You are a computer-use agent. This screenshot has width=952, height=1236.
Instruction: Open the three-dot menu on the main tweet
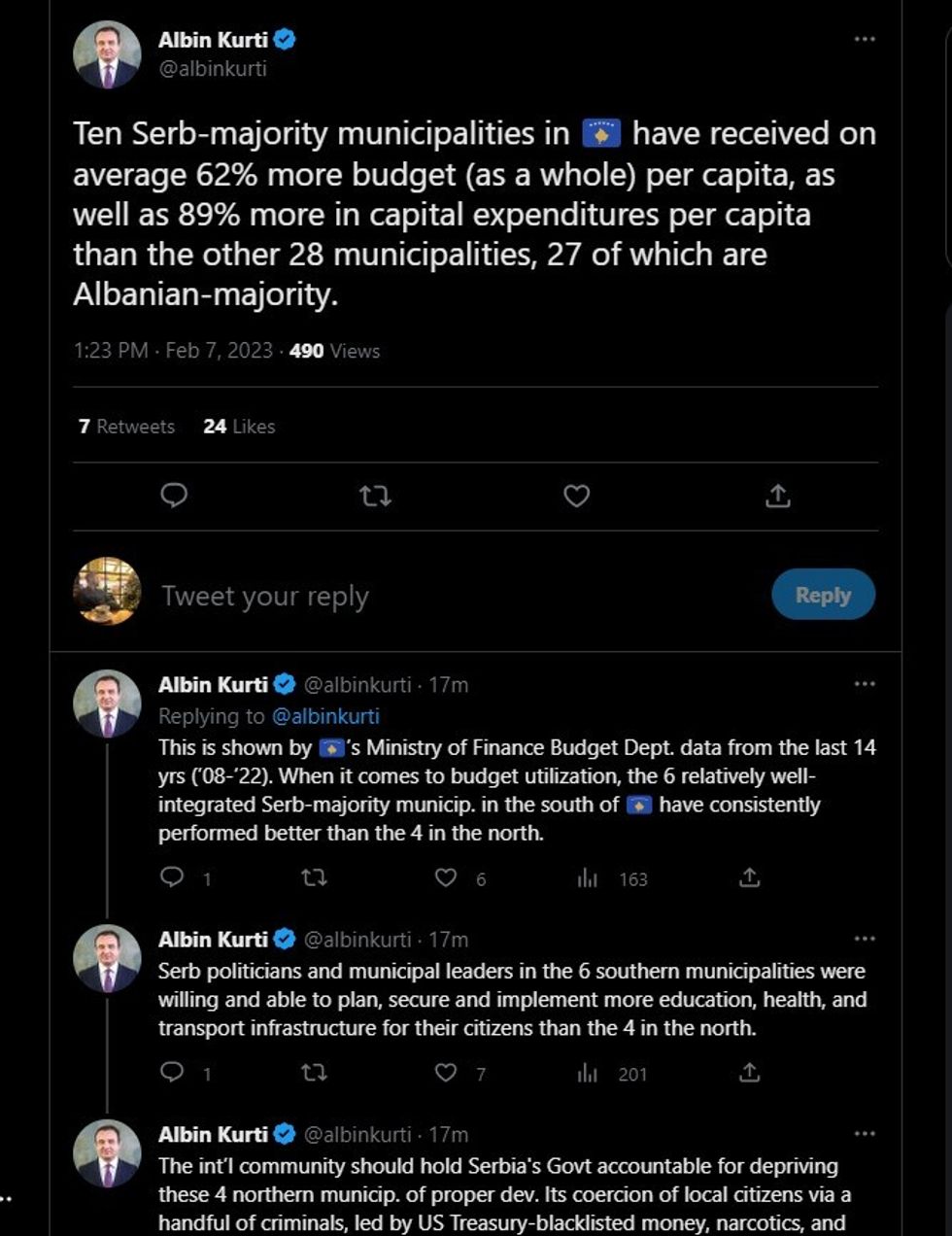click(x=864, y=39)
